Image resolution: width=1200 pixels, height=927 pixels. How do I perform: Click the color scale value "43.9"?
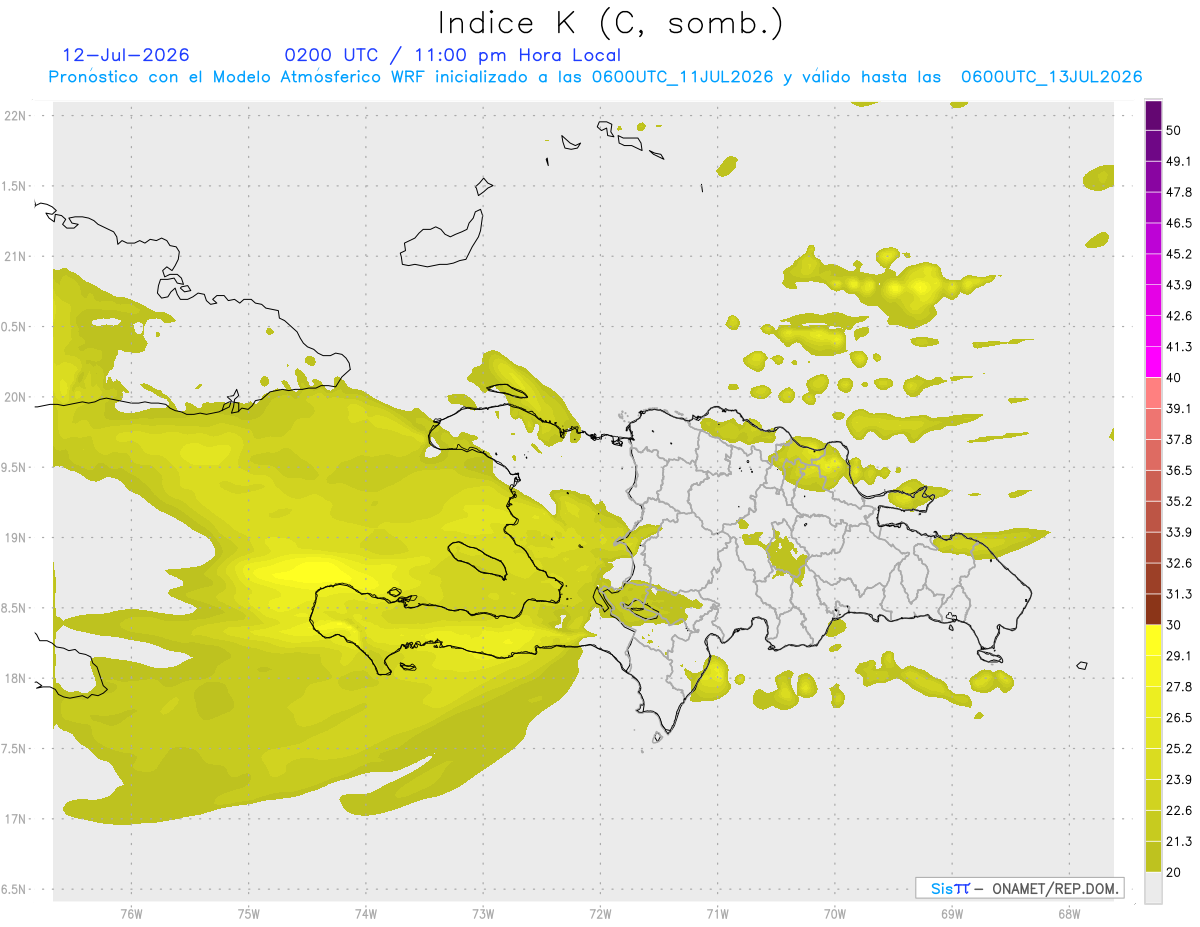tap(1179, 285)
